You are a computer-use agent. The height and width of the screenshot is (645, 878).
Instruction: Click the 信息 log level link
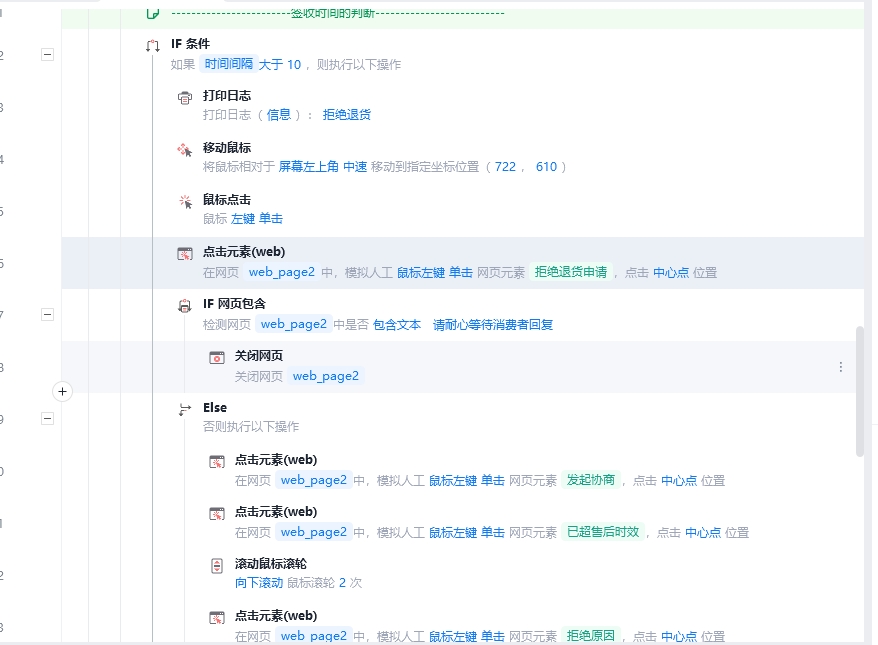click(x=279, y=115)
